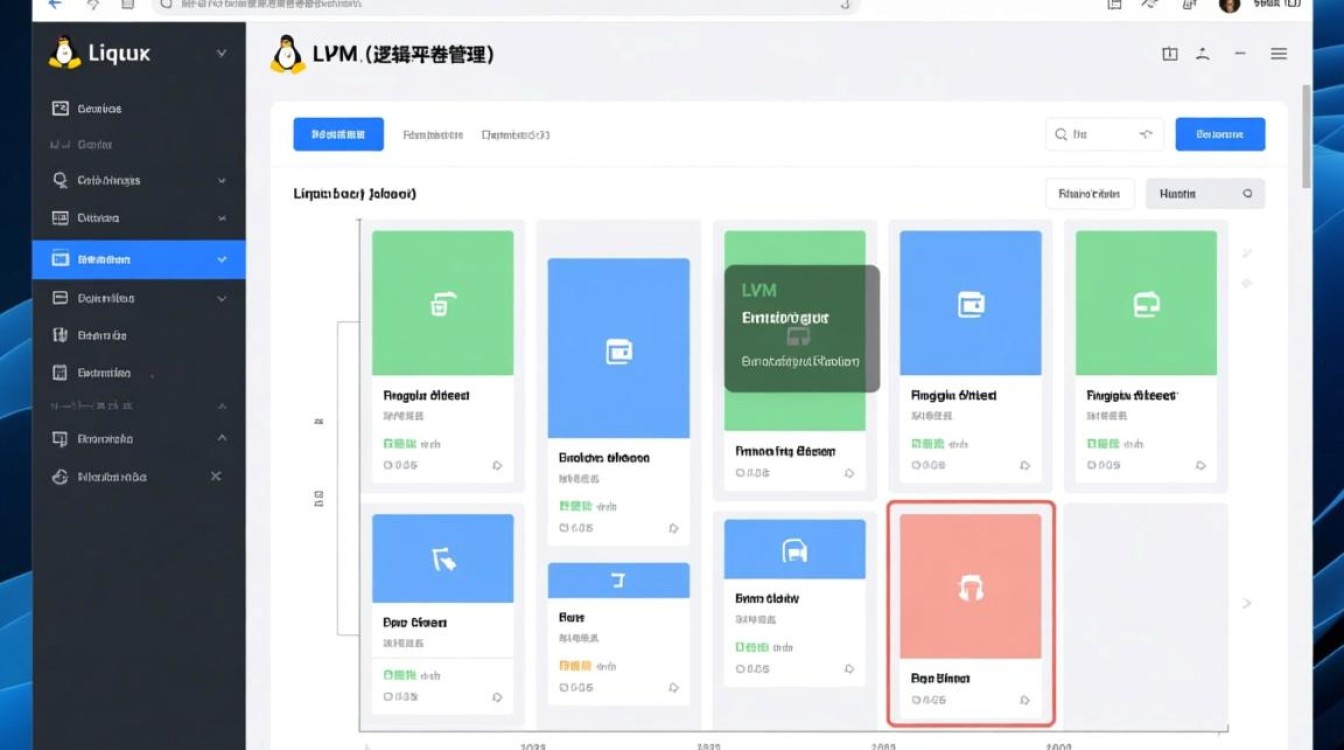The image size is (1344, 750).
Task: Open the hamburger menu in the page header
Action: 1278,54
